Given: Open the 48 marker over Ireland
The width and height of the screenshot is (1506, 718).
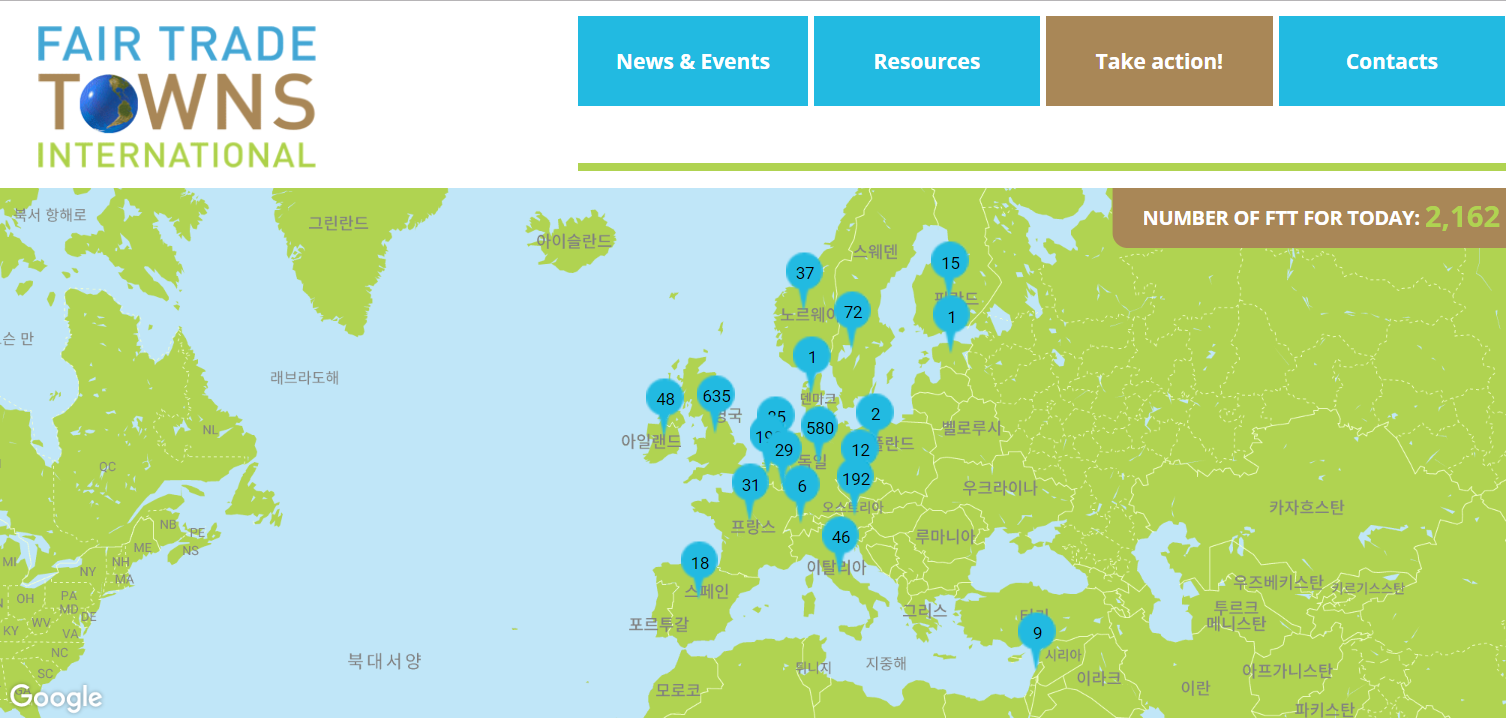Looking at the screenshot, I should pos(664,400).
